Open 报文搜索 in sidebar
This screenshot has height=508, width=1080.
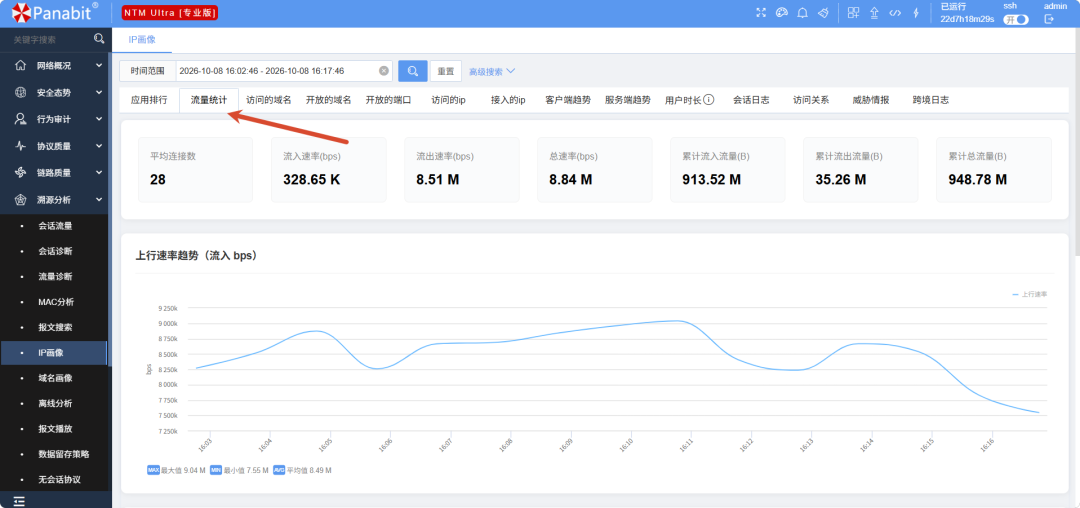55,328
